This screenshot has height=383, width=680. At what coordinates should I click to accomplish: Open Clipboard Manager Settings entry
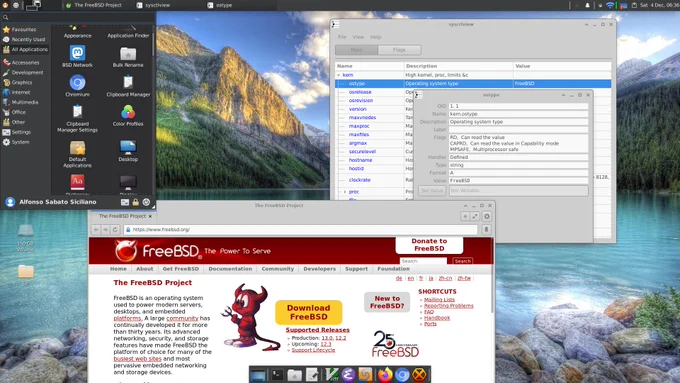coord(77,118)
